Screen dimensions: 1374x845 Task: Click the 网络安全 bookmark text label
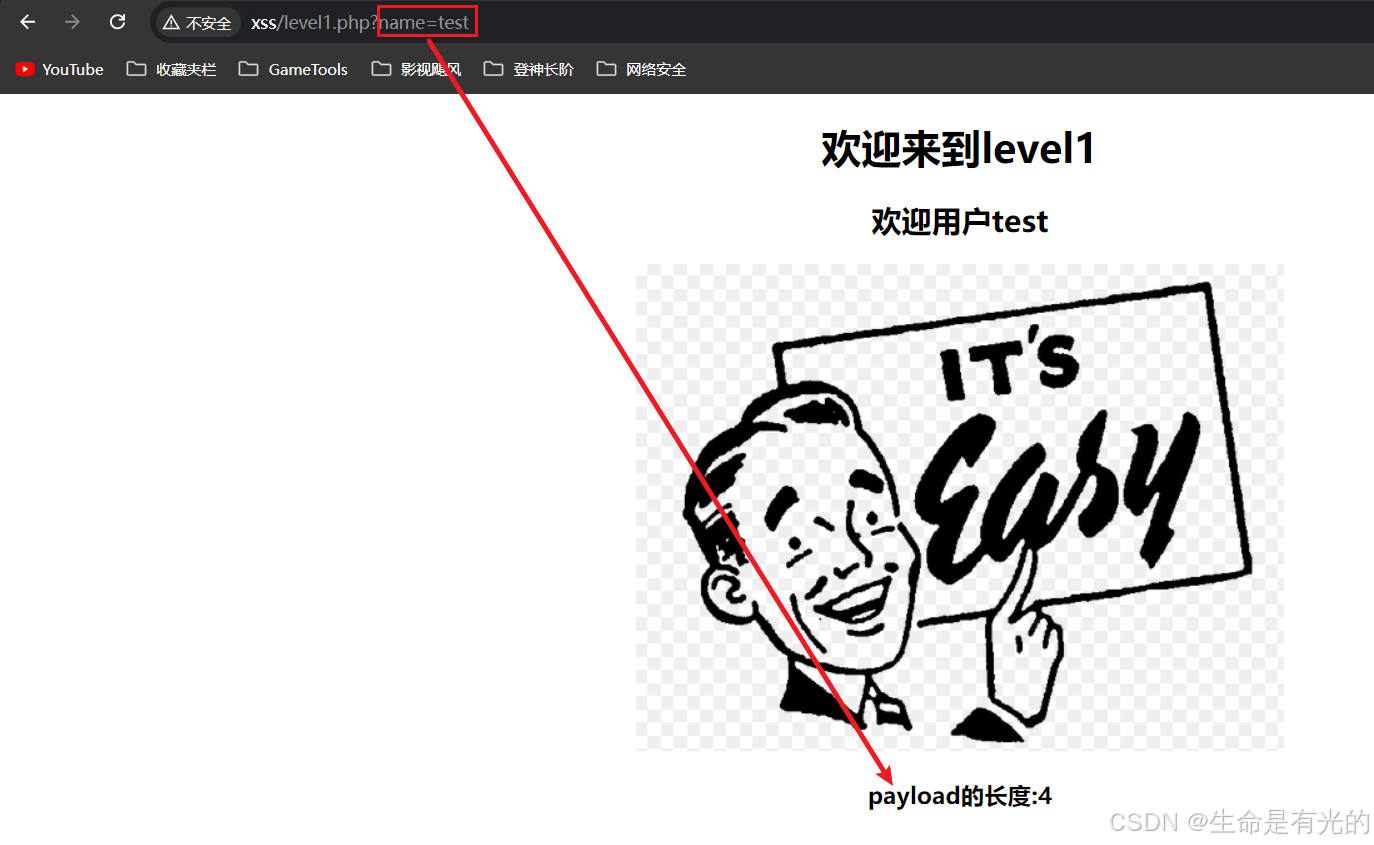coord(656,69)
